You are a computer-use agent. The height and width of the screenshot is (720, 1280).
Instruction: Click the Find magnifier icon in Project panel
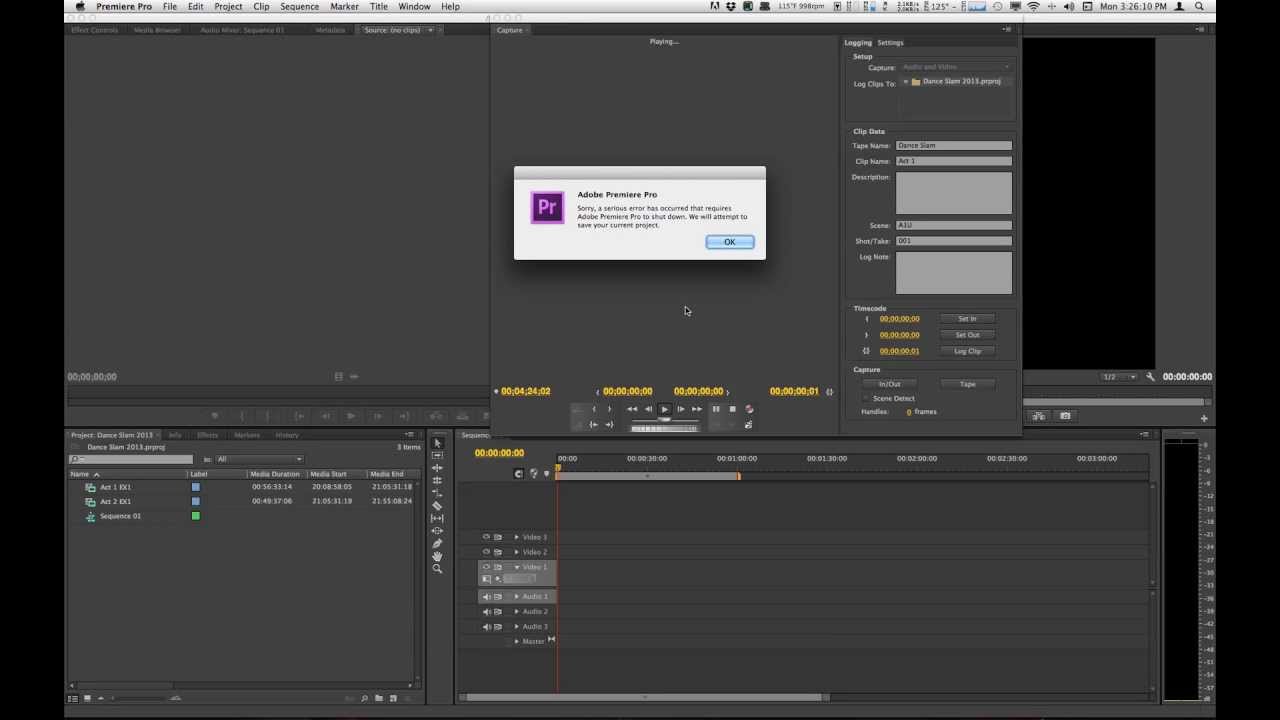(x=364, y=698)
